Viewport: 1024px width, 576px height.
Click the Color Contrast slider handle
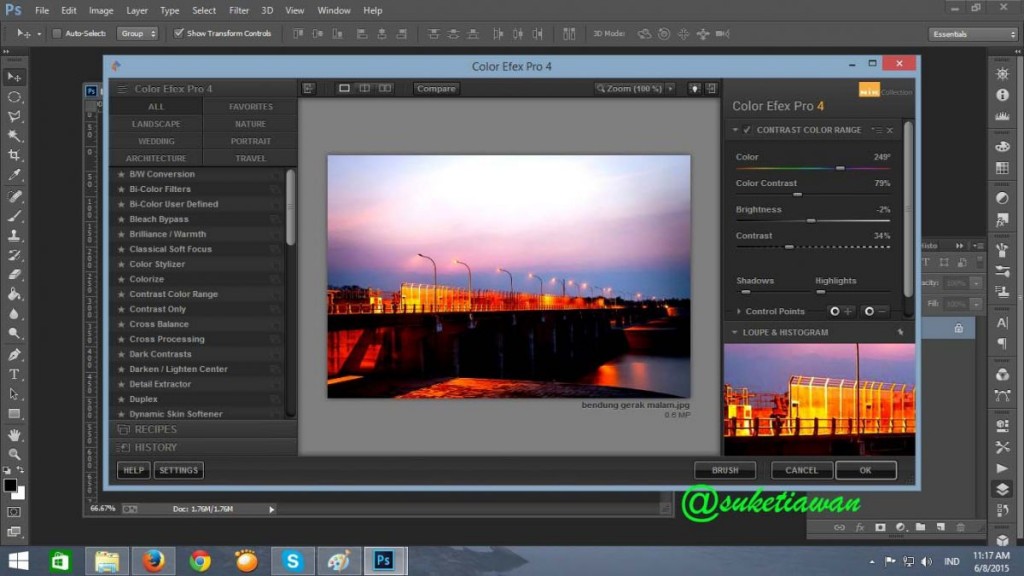tap(797, 194)
